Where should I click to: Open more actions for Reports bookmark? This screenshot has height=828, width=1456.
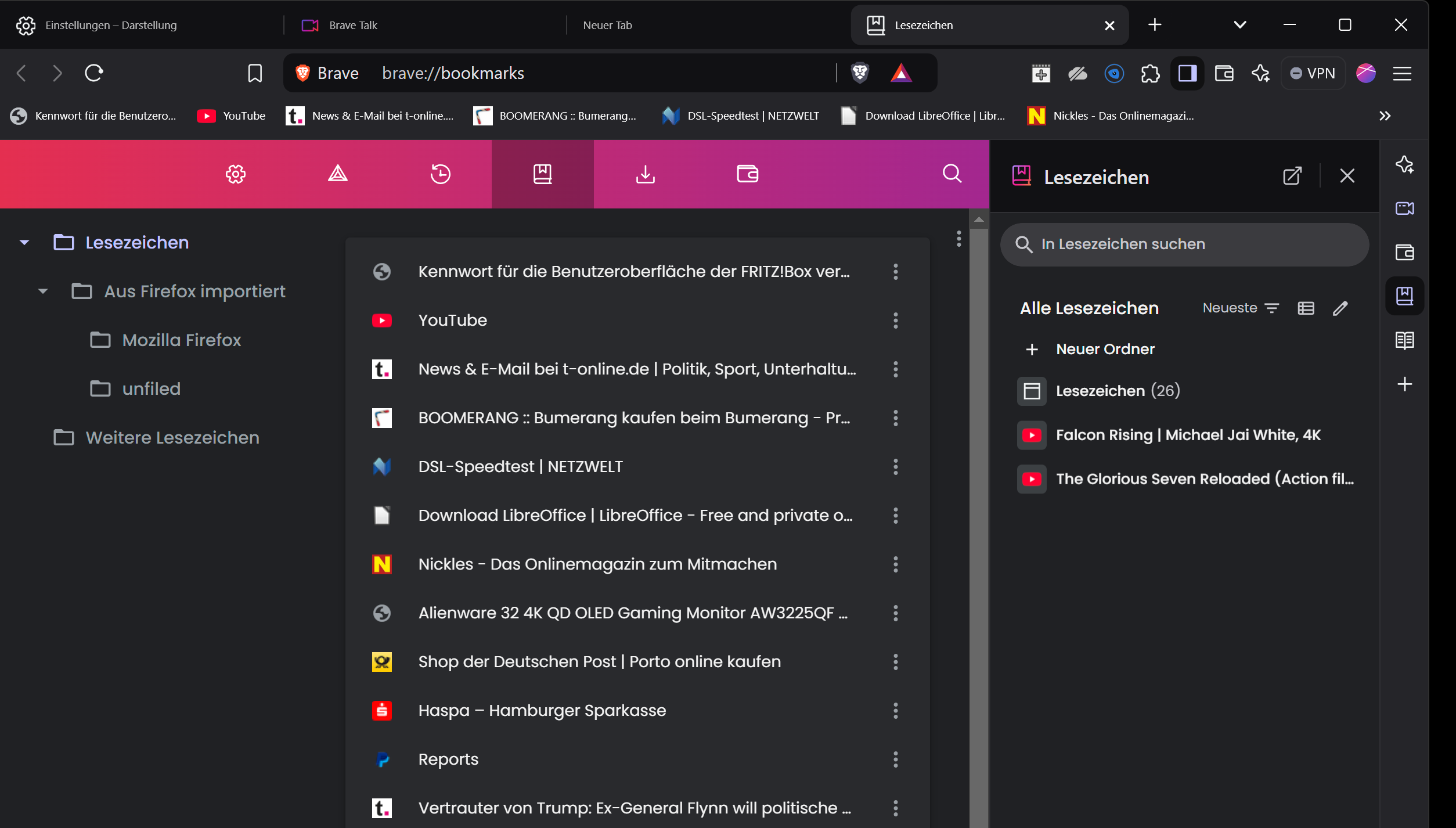click(896, 759)
